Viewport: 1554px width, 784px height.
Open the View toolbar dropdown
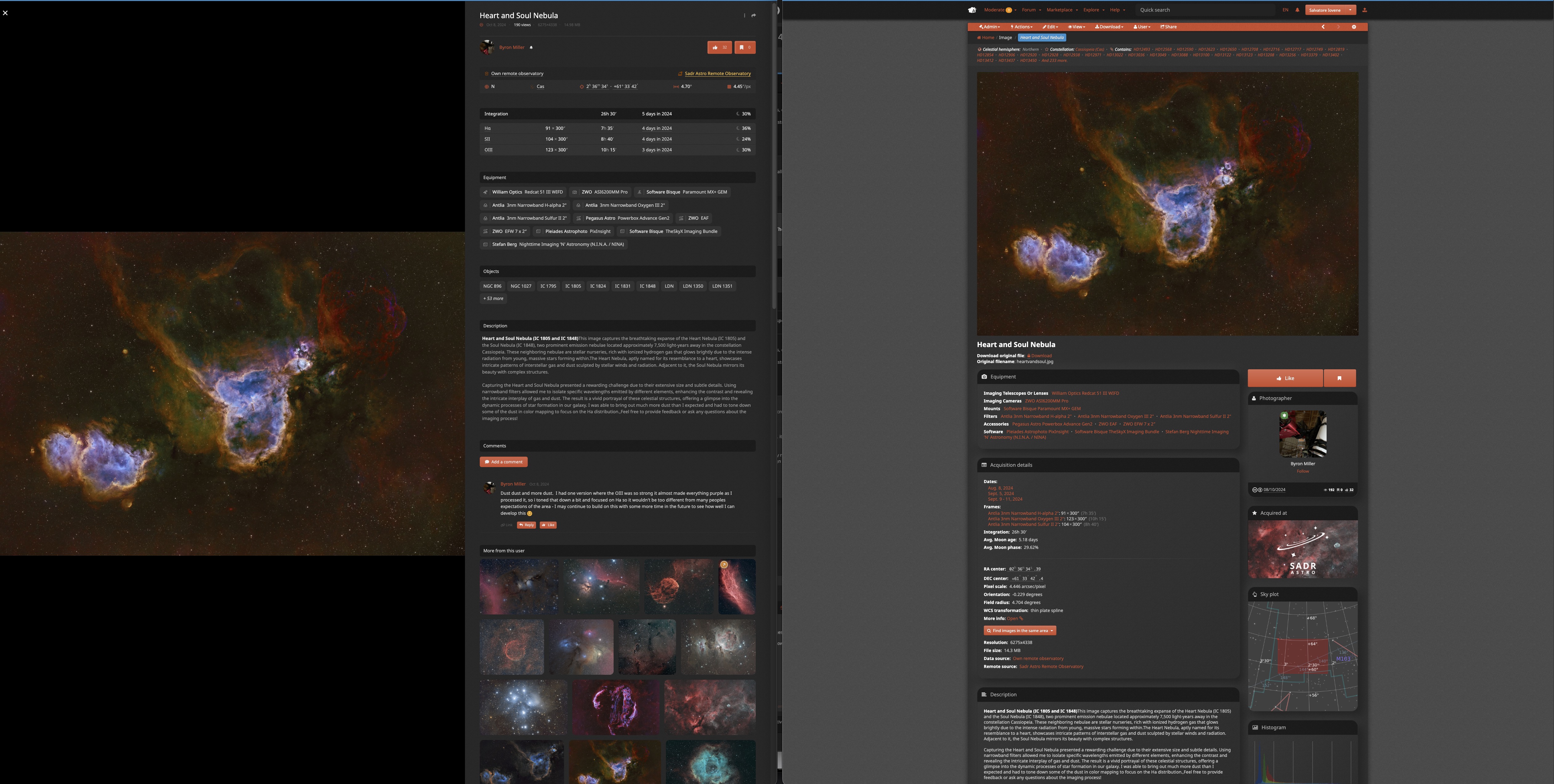click(1076, 26)
